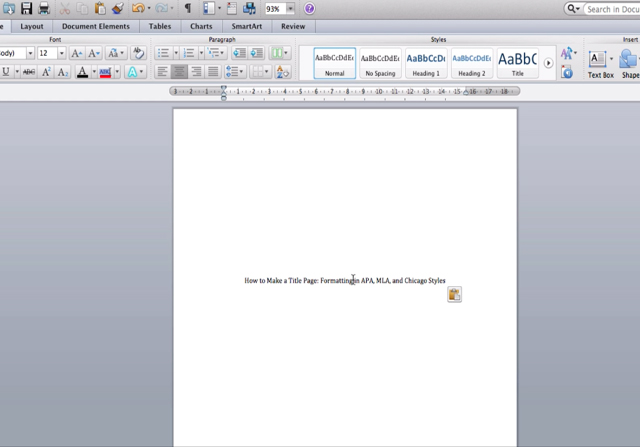640x447 pixels.
Task: Open the Media Browser icon
Action: point(249,8)
